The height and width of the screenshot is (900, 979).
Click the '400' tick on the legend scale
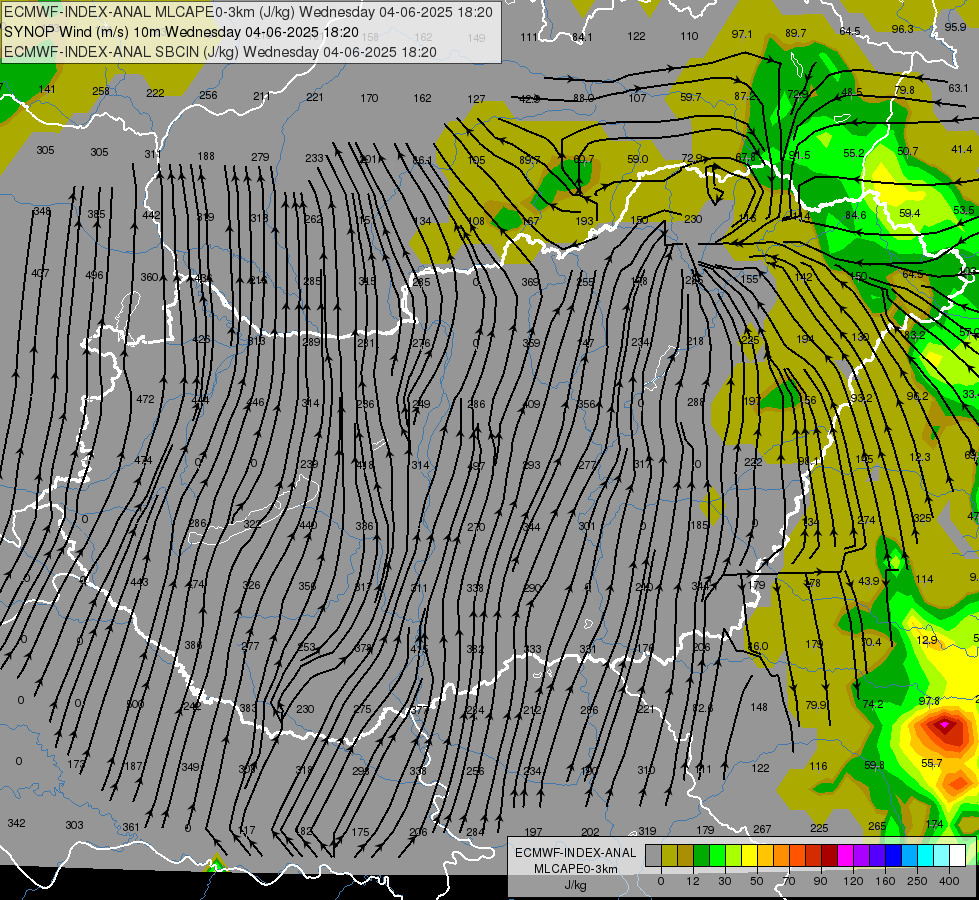[949, 881]
